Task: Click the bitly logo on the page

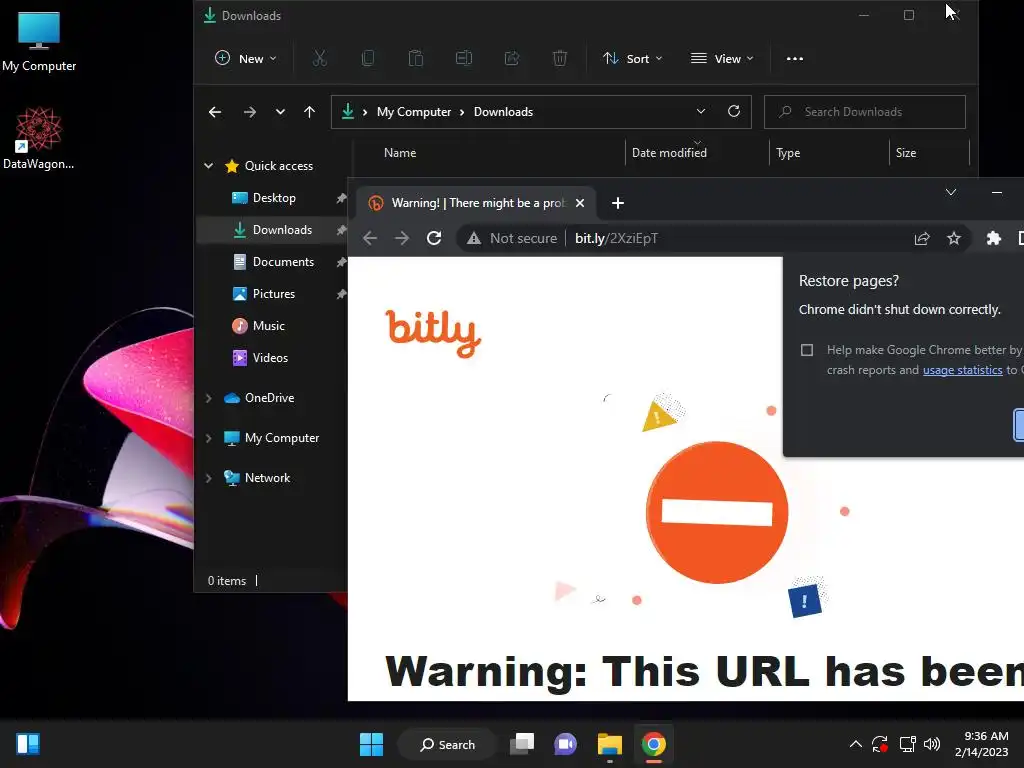Action: tap(433, 333)
